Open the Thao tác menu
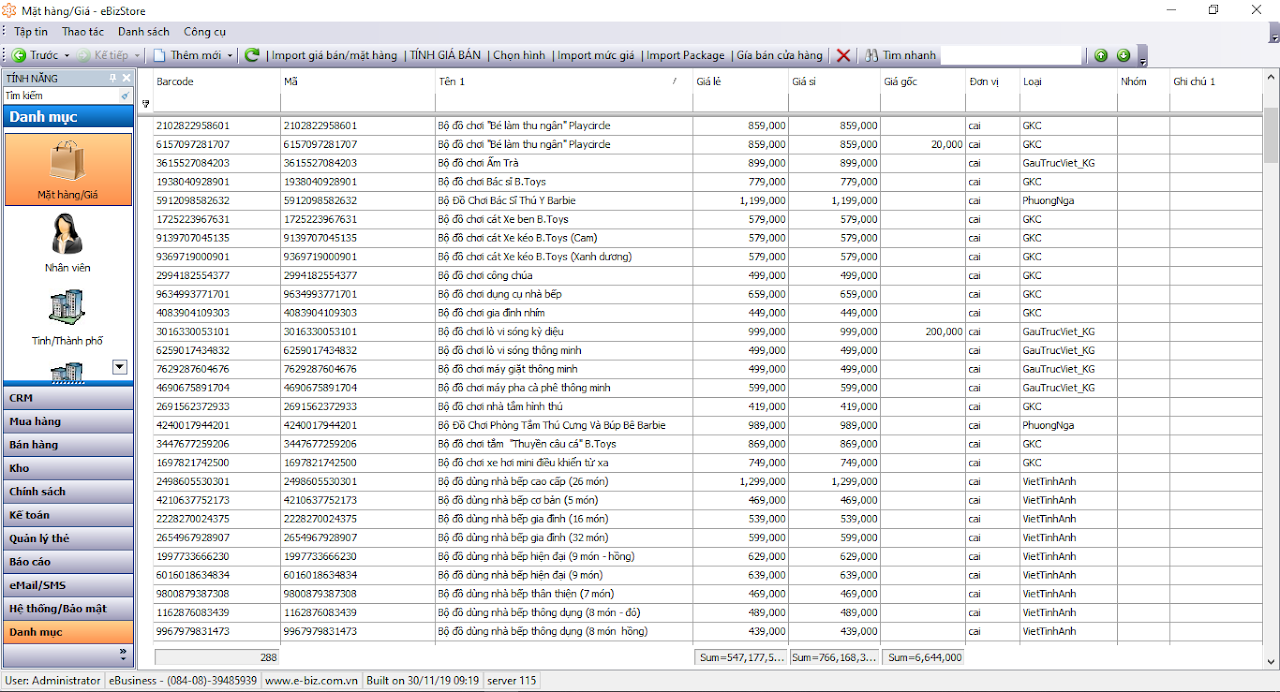 (x=82, y=32)
